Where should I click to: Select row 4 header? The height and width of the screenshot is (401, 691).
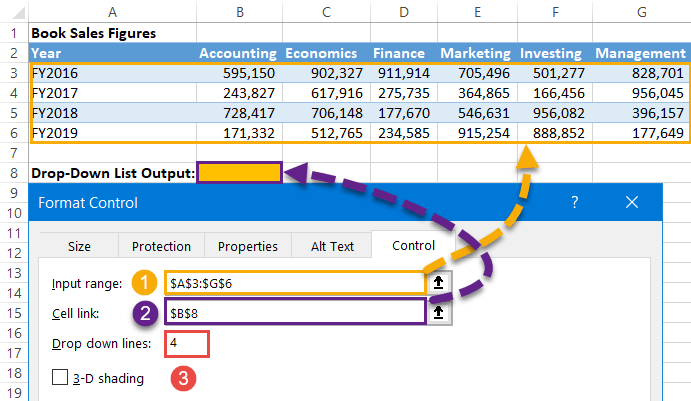[14, 93]
